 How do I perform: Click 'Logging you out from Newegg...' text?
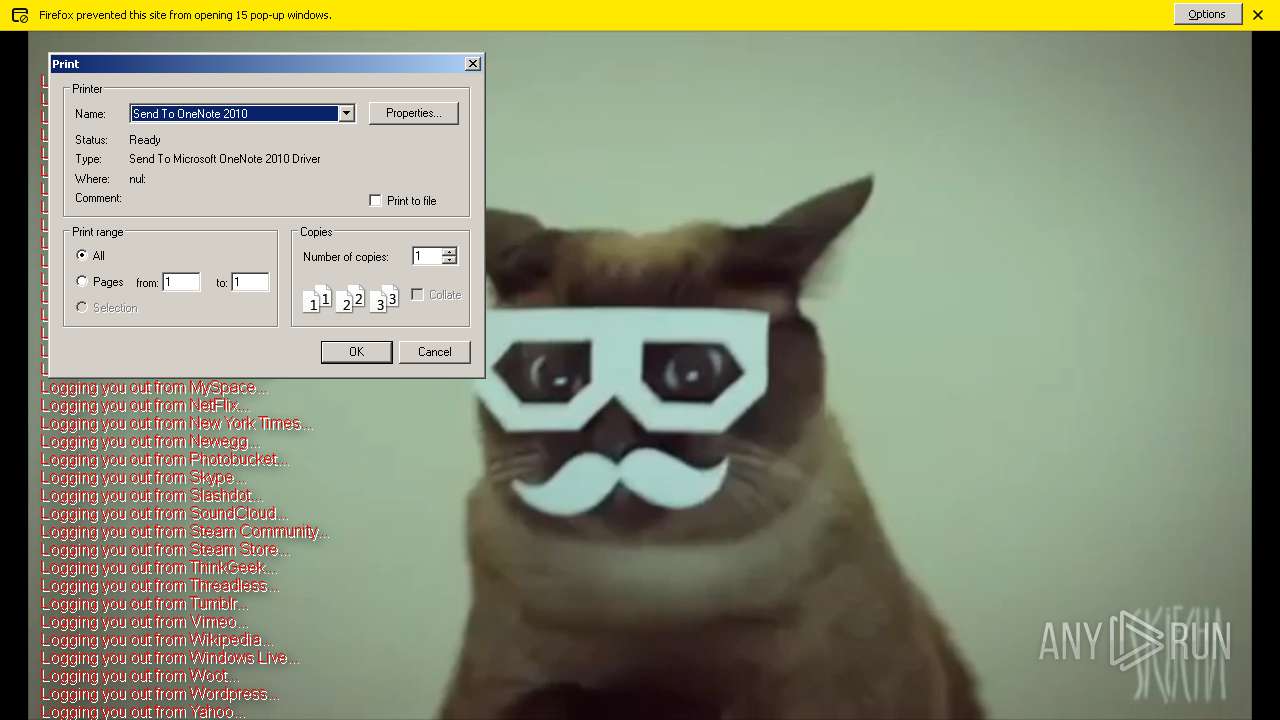[151, 441]
